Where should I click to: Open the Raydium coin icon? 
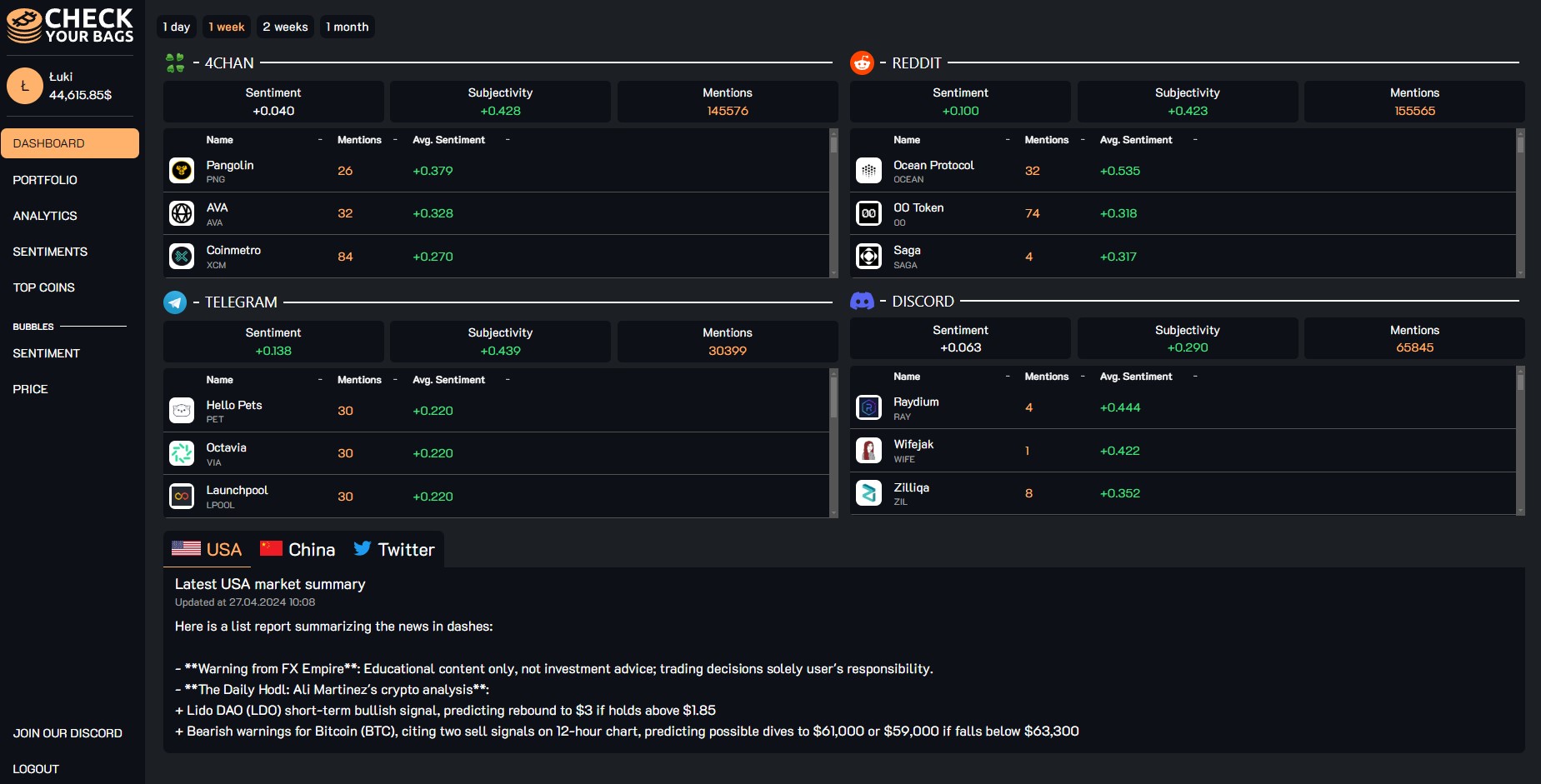point(868,407)
